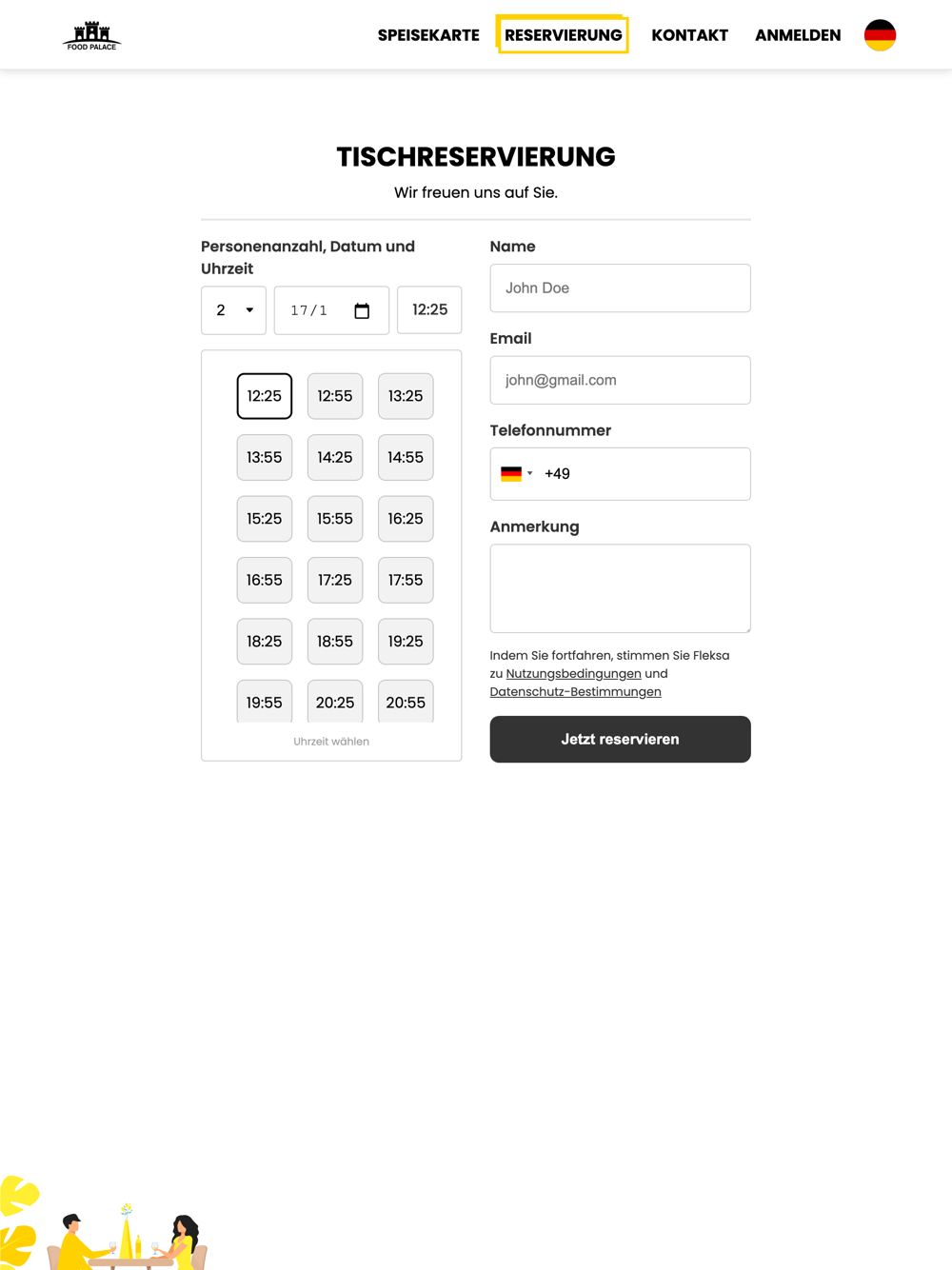Focus the Anmerkung text area
The image size is (952, 1270).
coord(620,588)
